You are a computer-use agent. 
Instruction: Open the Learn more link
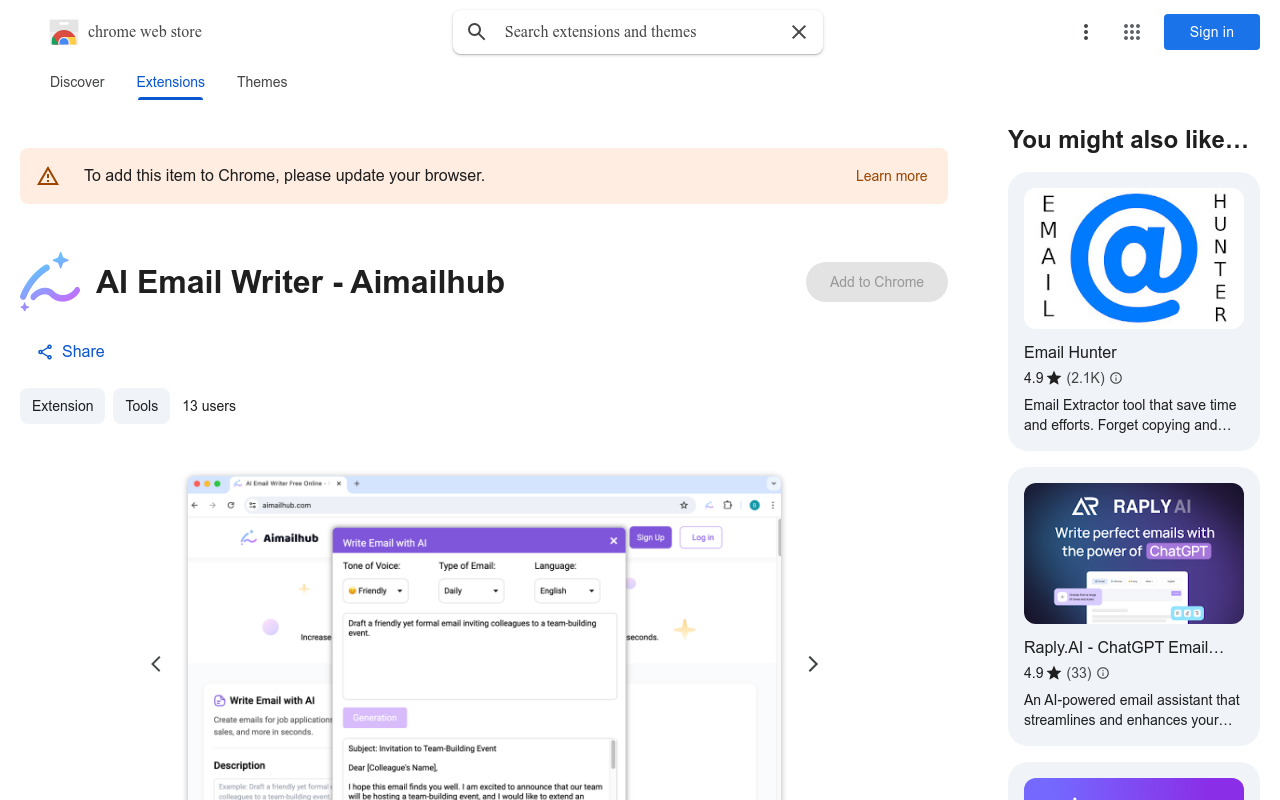pyautogui.click(x=891, y=176)
